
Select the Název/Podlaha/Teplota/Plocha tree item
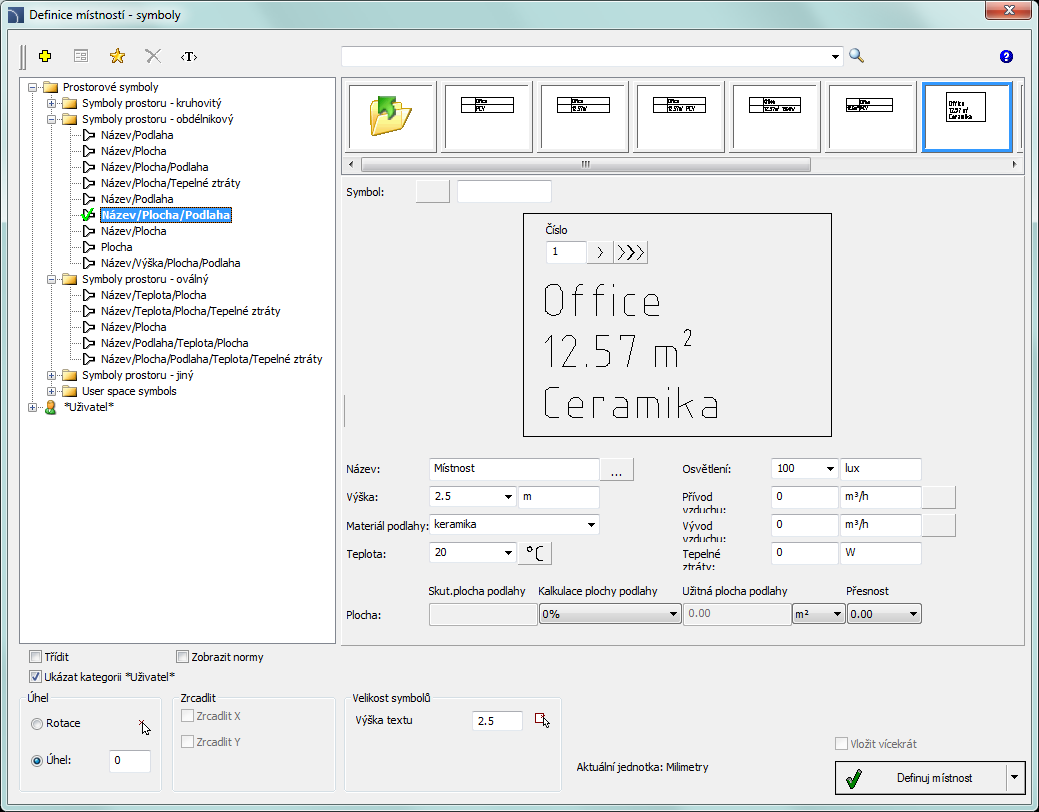[174, 343]
